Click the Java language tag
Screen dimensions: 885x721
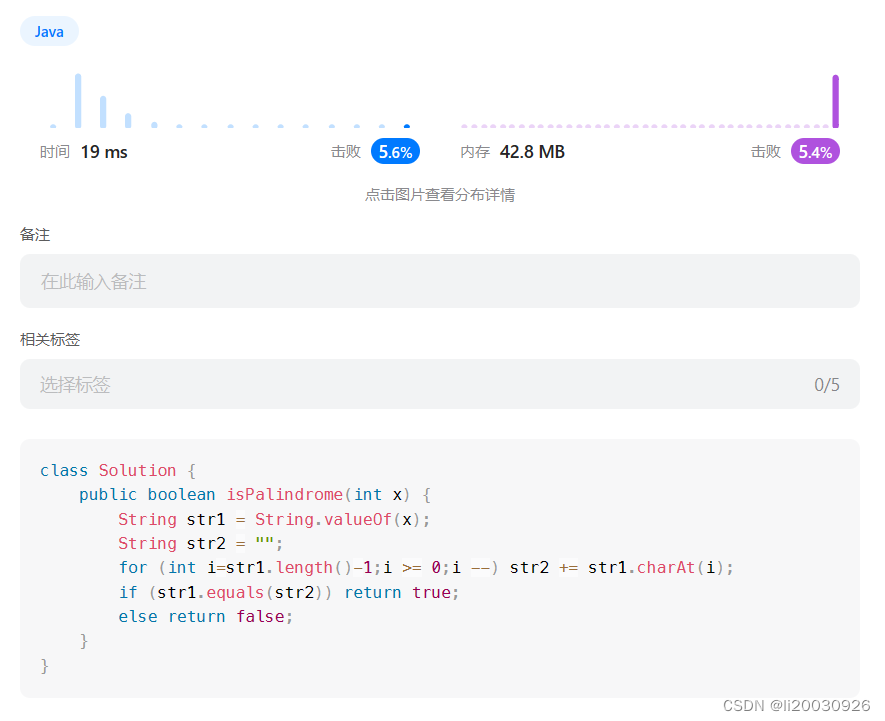[x=49, y=32]
